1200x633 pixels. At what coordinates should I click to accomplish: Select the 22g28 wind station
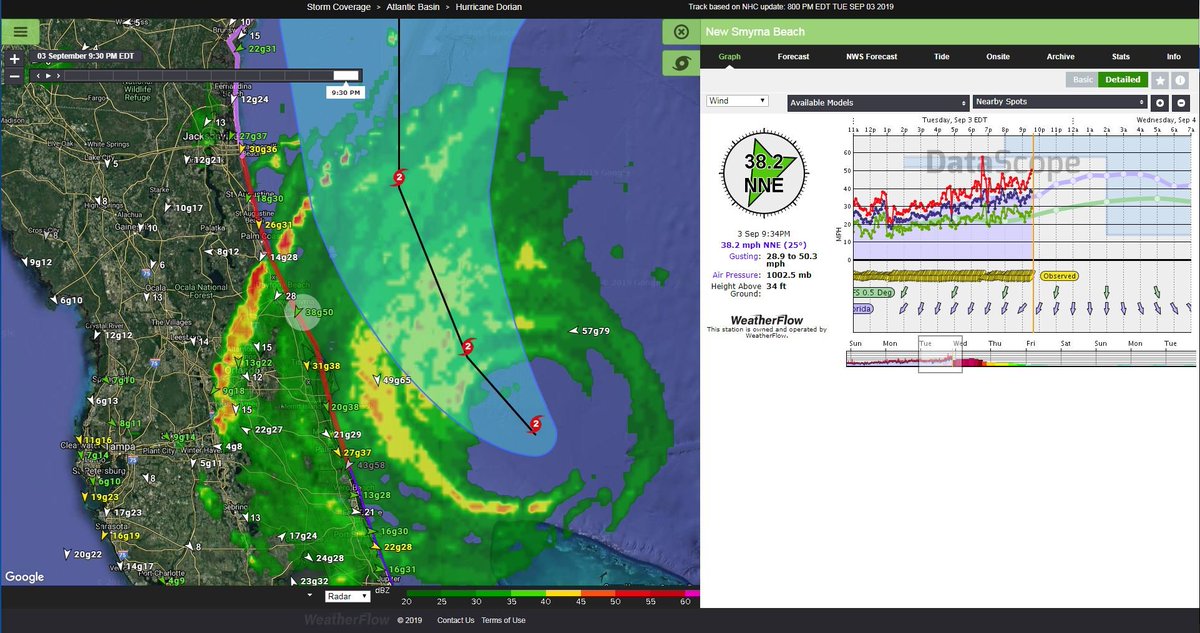(x=392, y=547)
